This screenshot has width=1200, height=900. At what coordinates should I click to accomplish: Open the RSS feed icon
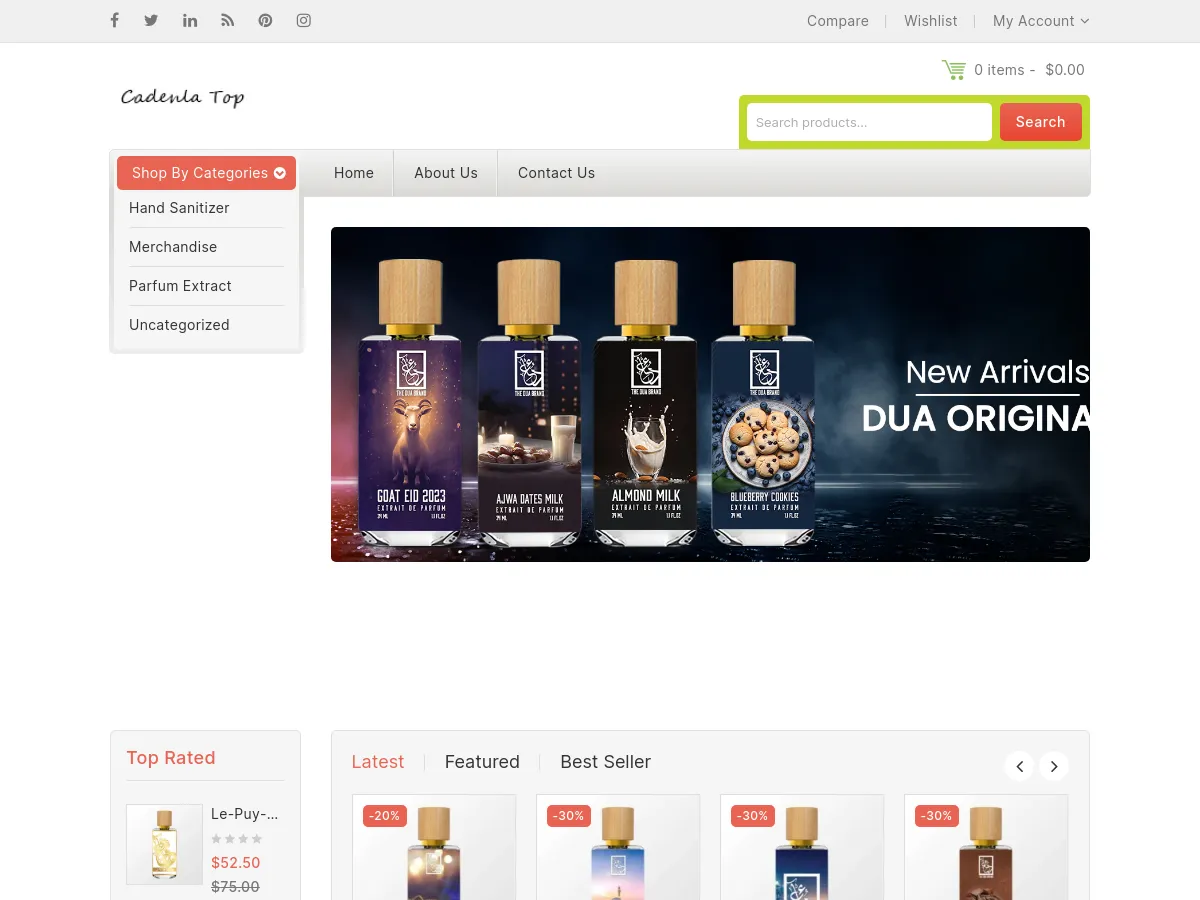[x=228, y=20]
